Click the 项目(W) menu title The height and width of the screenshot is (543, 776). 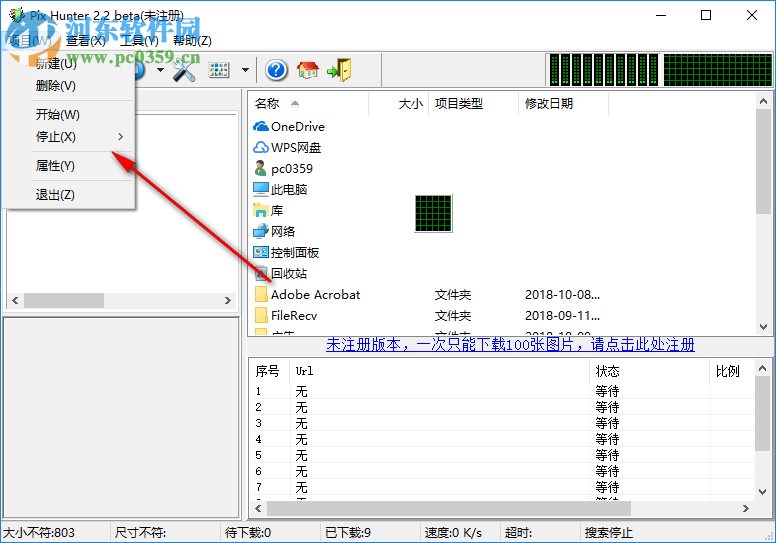click(31, 41)
